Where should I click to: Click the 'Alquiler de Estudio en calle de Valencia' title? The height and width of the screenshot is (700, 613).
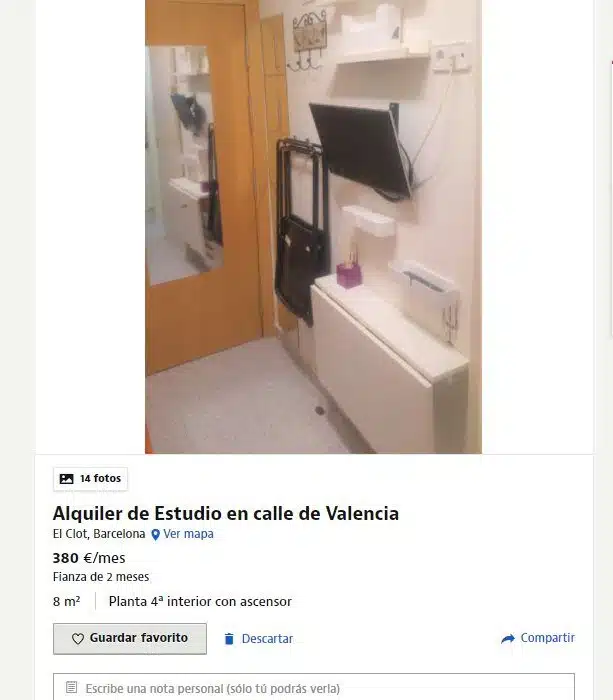tap(225, 513)
